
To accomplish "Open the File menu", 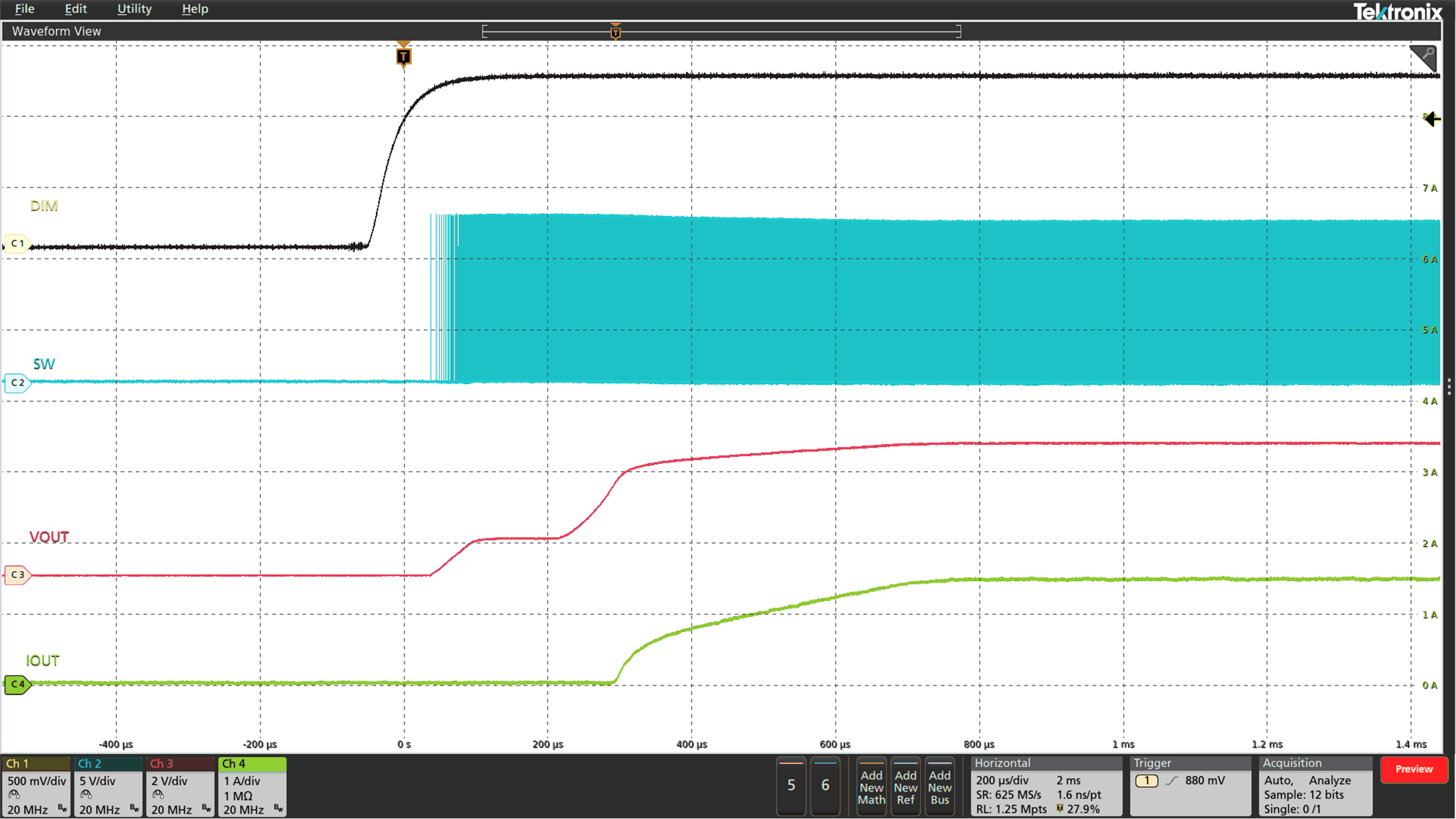I will tap(24, 9).
